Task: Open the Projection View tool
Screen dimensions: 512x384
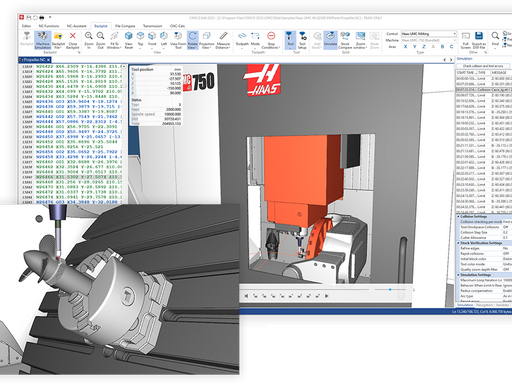Action: point(207,40)
